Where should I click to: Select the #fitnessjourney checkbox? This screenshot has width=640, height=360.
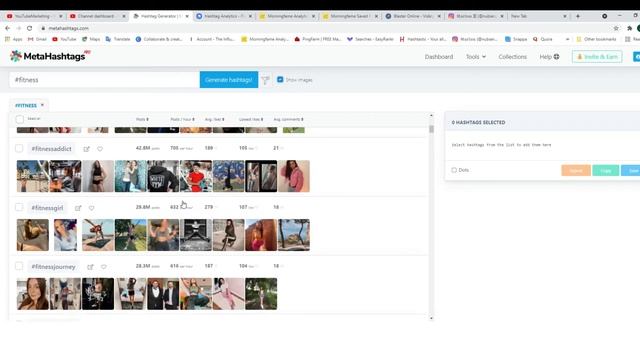click(x=19, y=267)
